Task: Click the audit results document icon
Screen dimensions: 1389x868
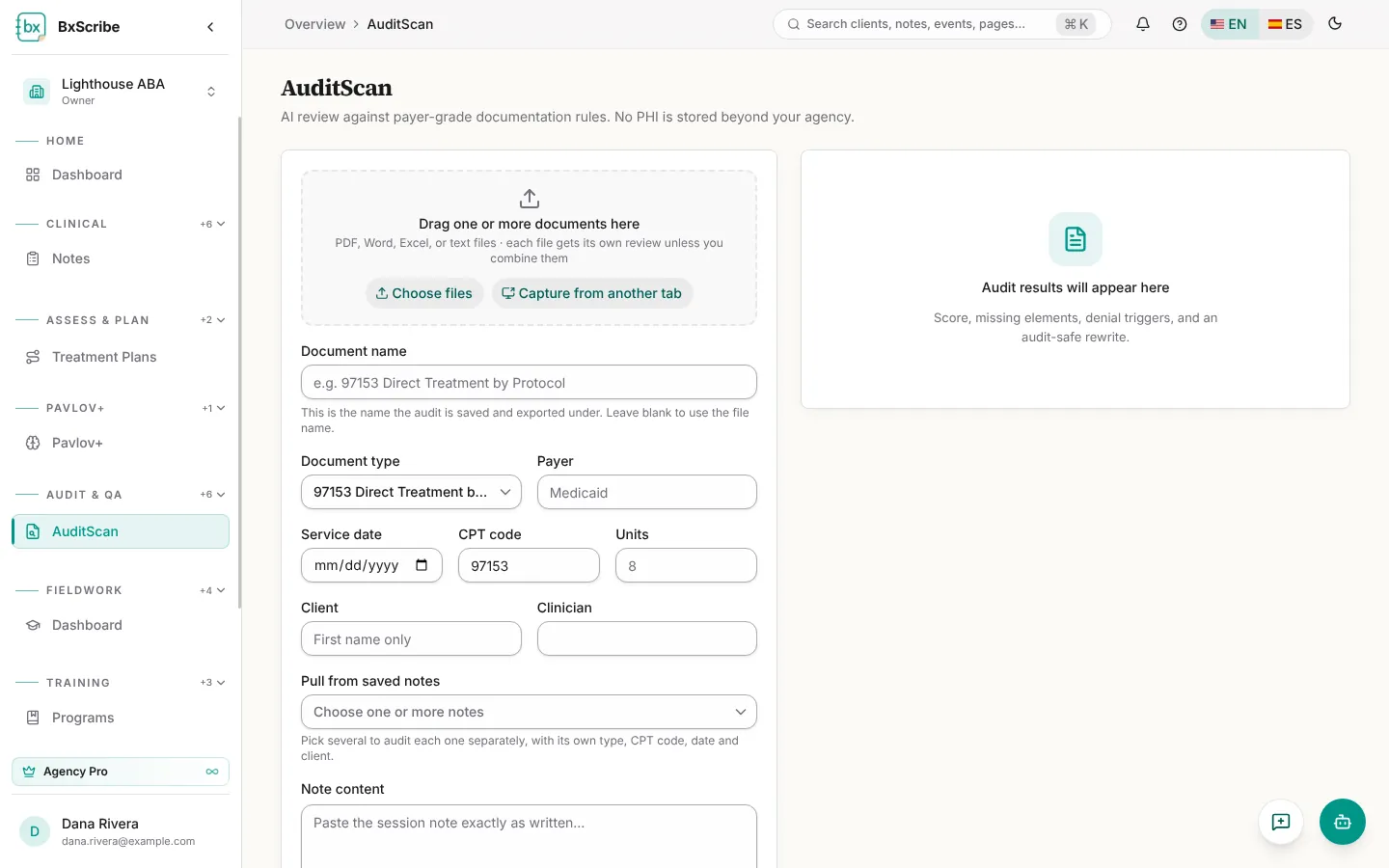Action: (x=1076, y=239)
